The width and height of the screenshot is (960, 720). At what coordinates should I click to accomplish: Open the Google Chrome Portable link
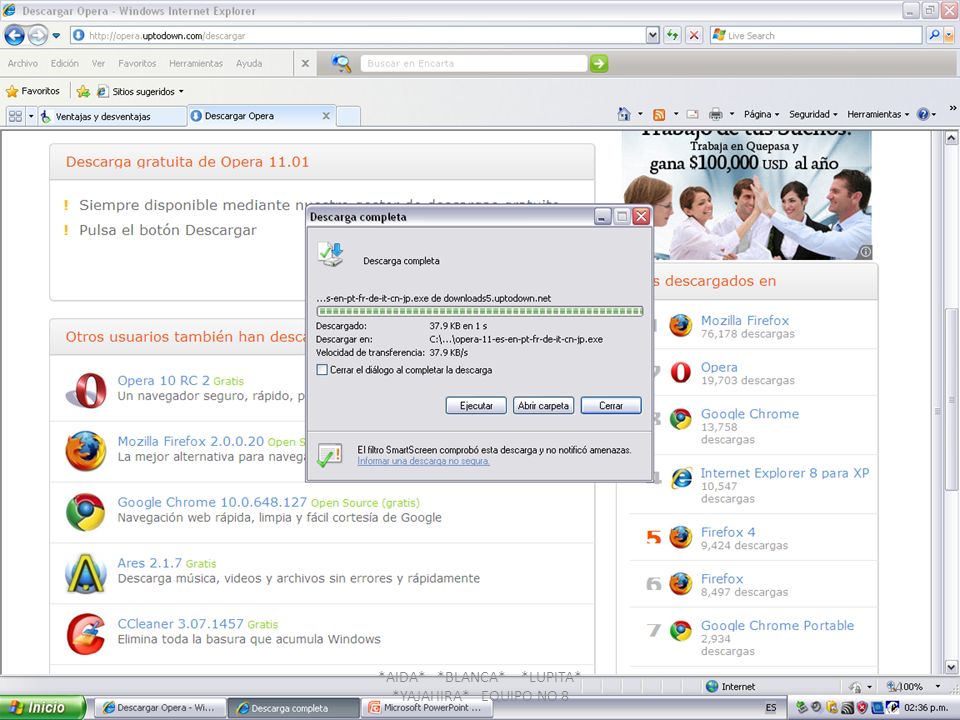pyautogui.click(x=778, y=625)
